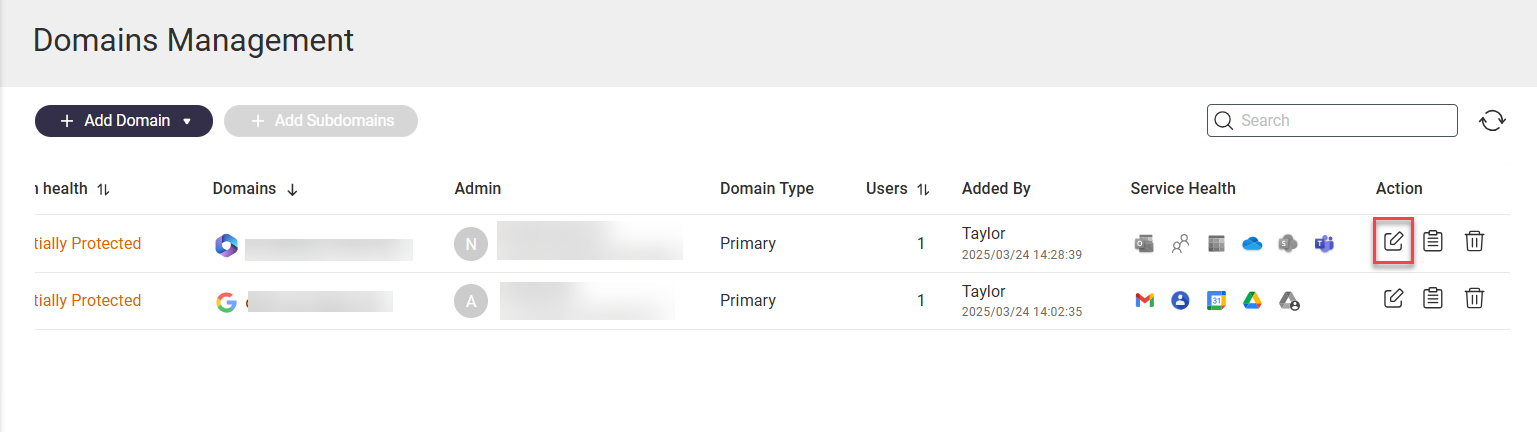Click the Add Subdomains button
This screenshot has height=432, width=1537.
(x=321, y=121)
